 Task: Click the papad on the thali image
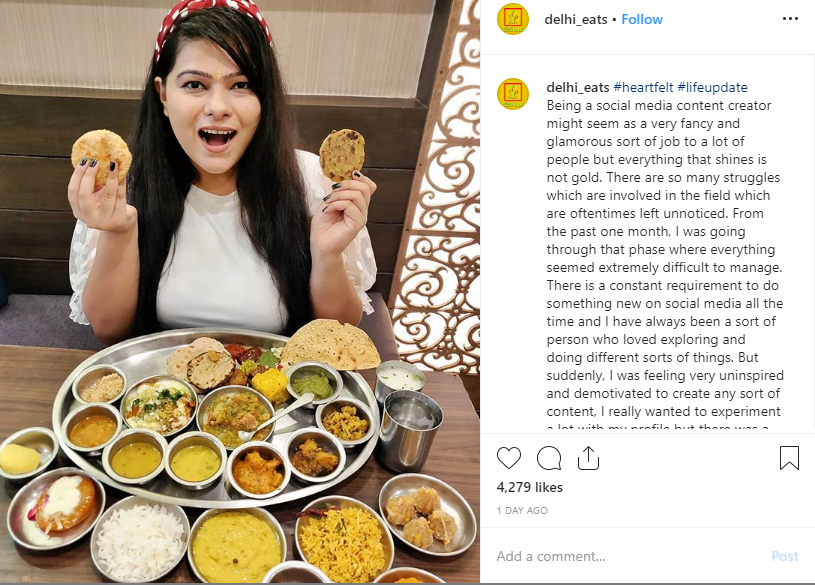[x=331, y=343]
